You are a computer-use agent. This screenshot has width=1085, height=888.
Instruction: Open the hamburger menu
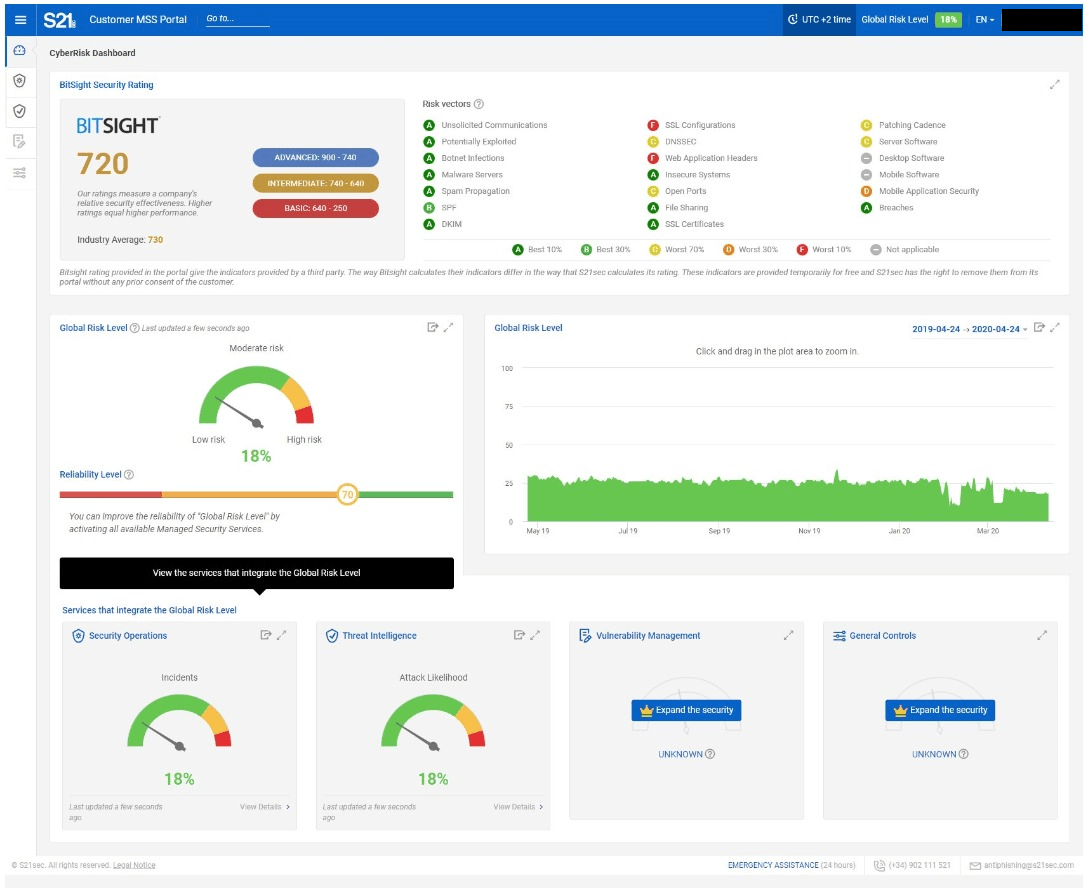(20, 20)
